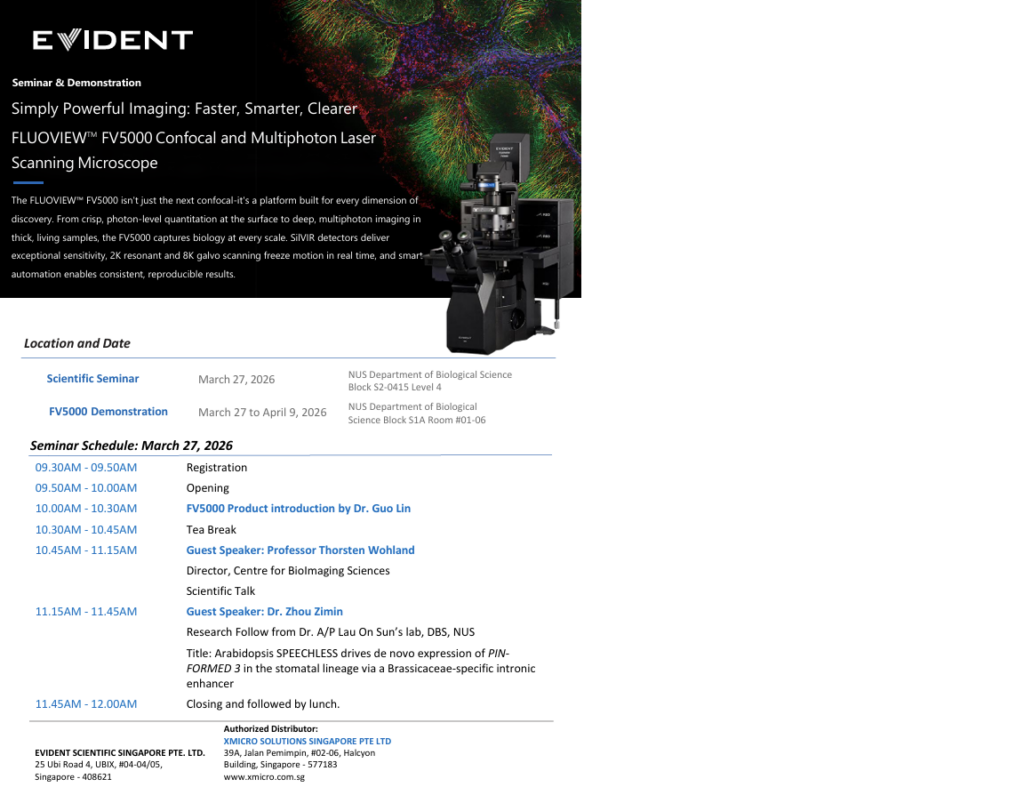This screenshot has height=787, width=1024.
Task: Click the March 27 to April 9, 2026 date
Action: (262, 412)
